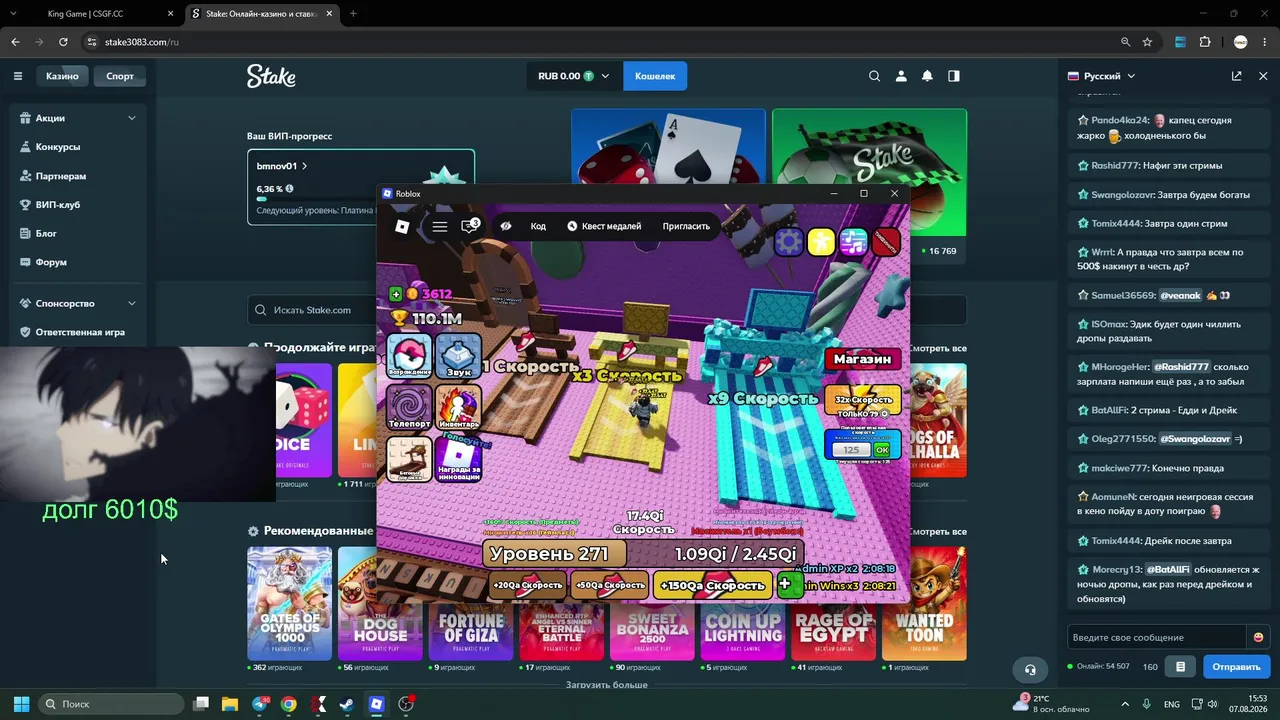The height and width of the screenshot is (720, 1280).
Task: Click the music notes icon in Roblox
Action: (x=853, y=242)
